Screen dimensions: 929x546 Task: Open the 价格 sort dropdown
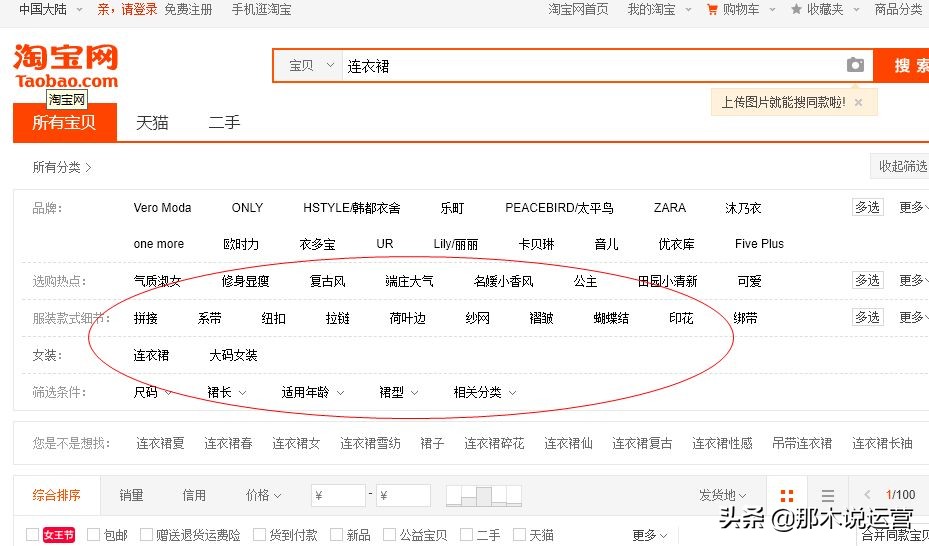tap(263, 495)
